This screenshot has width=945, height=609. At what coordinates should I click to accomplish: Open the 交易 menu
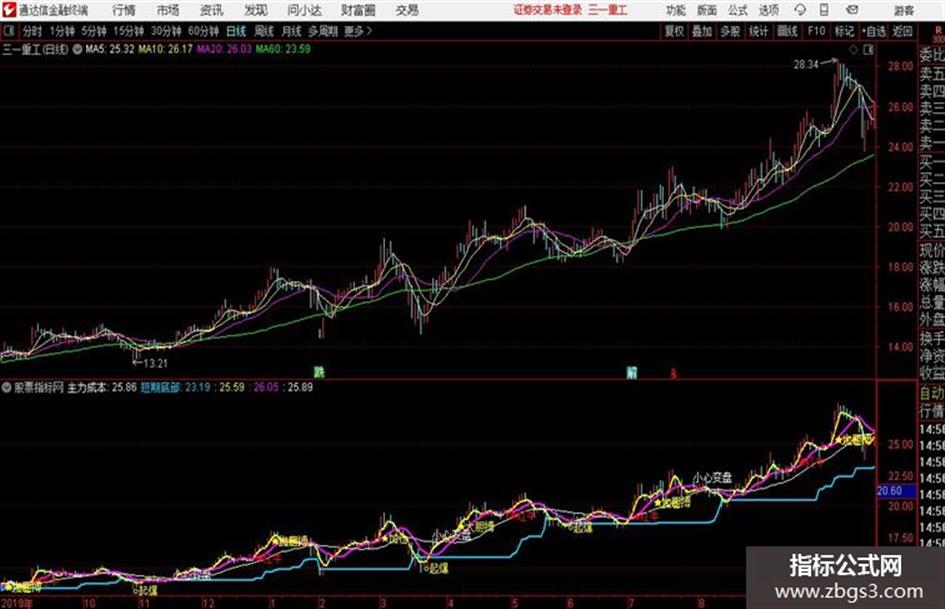(407, 10)
